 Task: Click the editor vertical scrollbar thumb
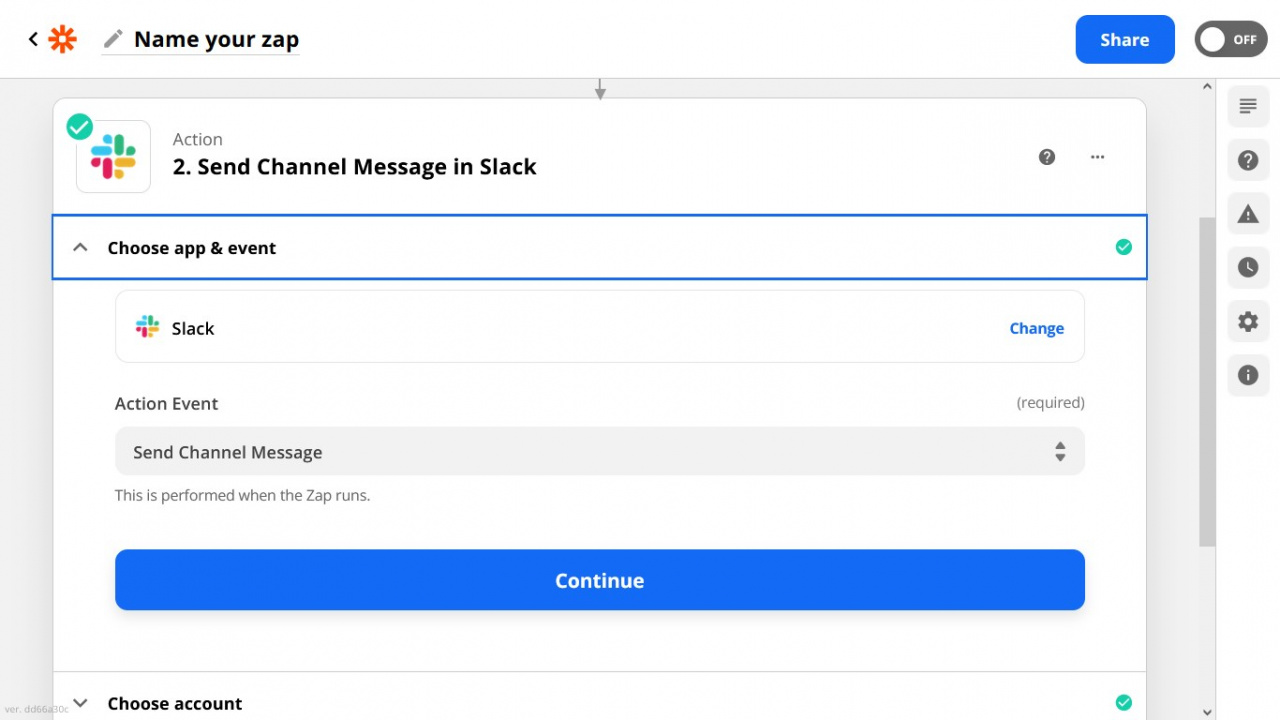[1207, 381]
